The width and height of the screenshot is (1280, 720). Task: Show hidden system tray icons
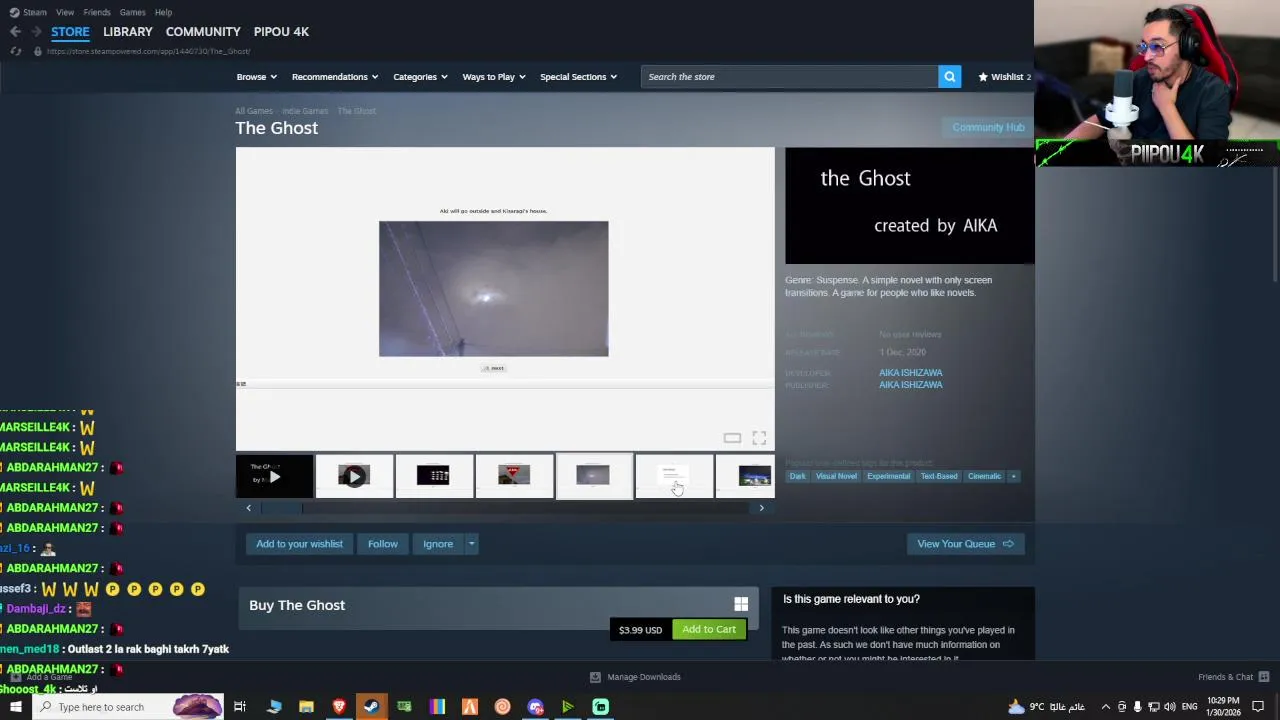1105,707
